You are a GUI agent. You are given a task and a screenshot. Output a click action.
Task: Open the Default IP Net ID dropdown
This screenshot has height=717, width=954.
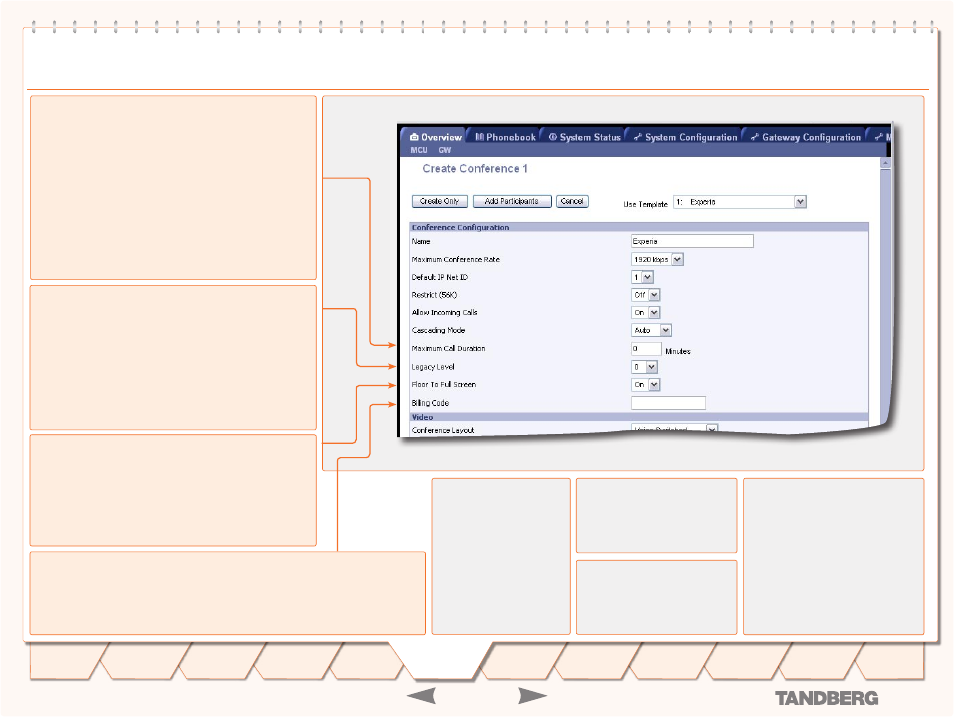tap(642, 277)
